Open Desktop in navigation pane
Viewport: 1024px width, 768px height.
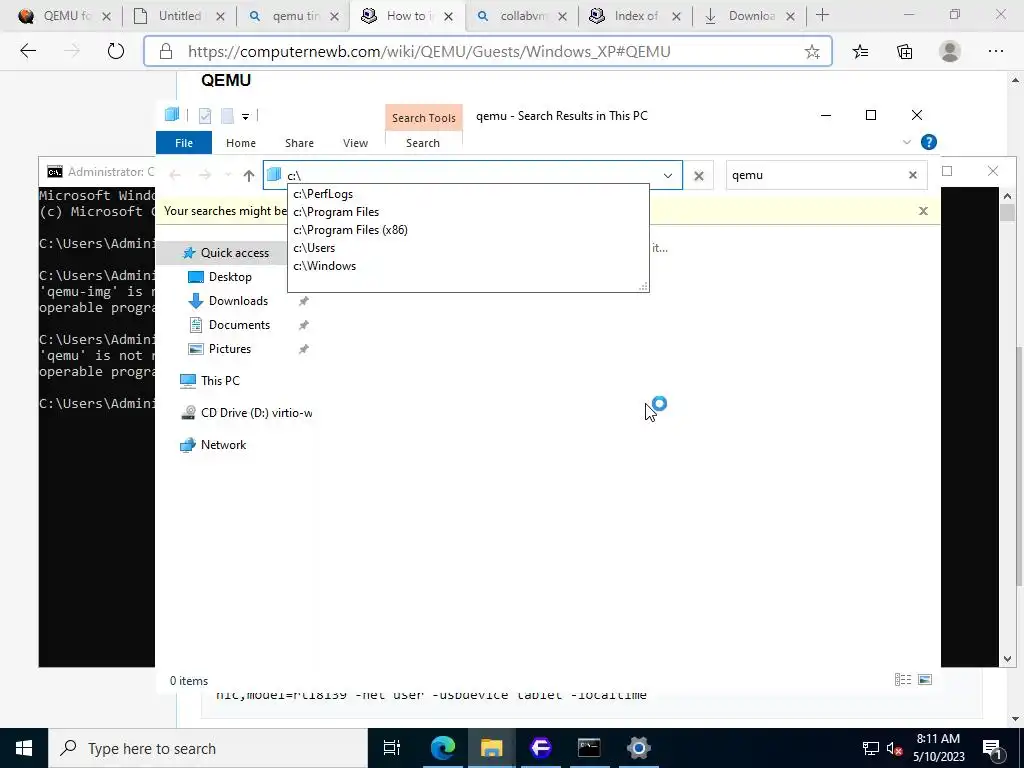click(221, 277)
